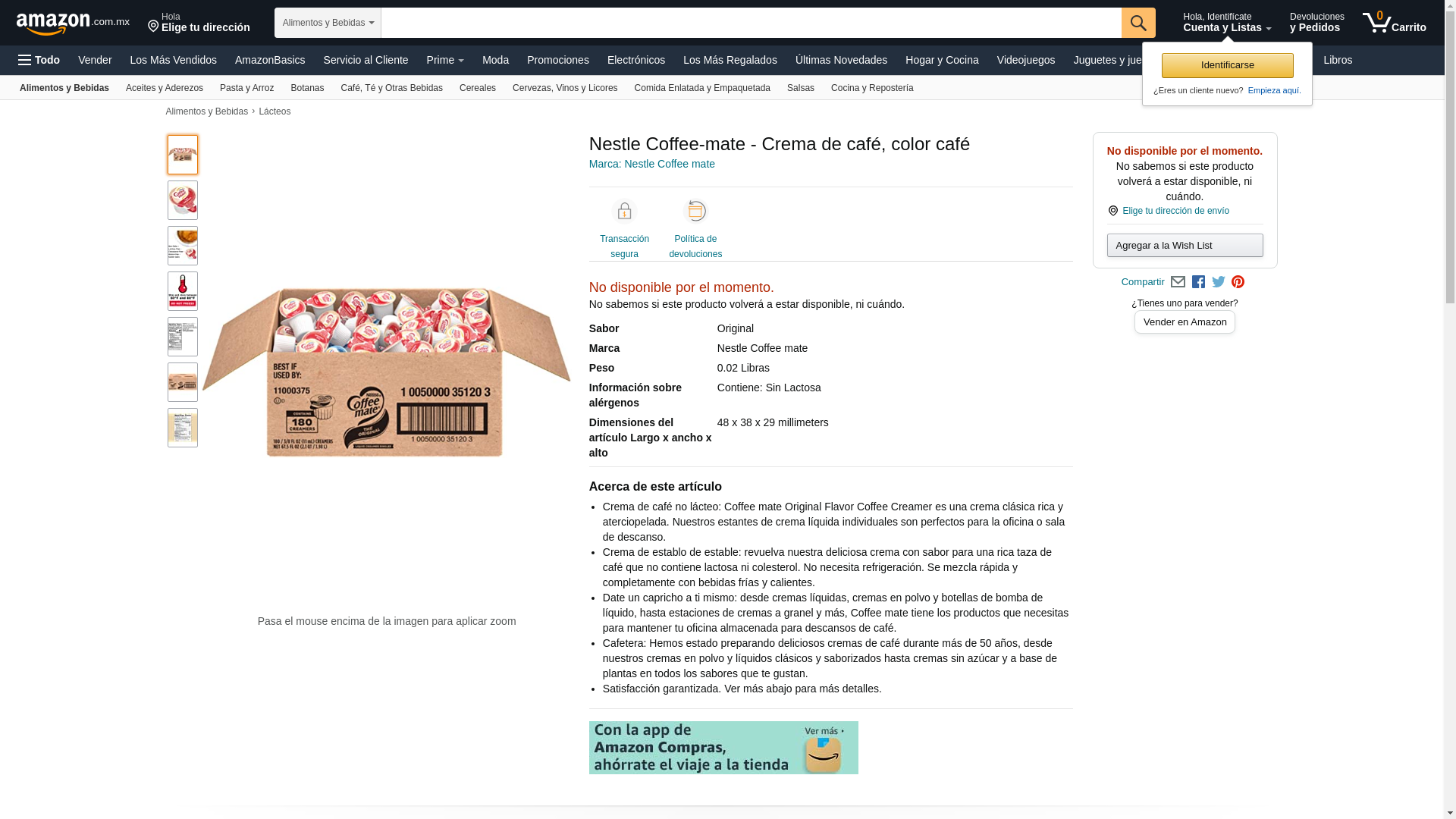Image resolution: width=1456 pixels, height=819 pixels.
Task: Click the search text input field
Action: pos(751,23)
